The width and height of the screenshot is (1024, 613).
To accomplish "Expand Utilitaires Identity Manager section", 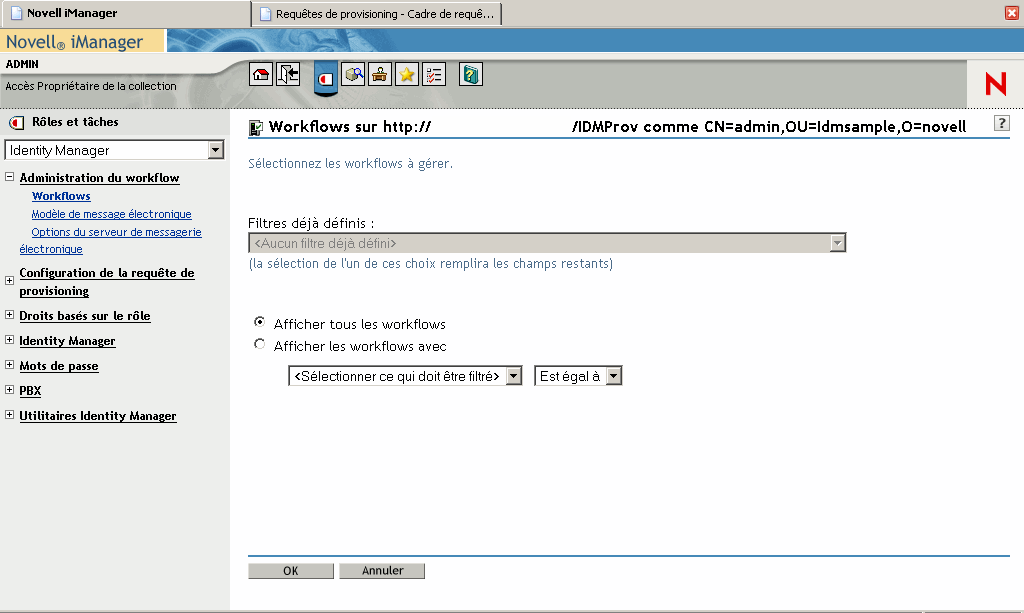I will click(9, 415).
